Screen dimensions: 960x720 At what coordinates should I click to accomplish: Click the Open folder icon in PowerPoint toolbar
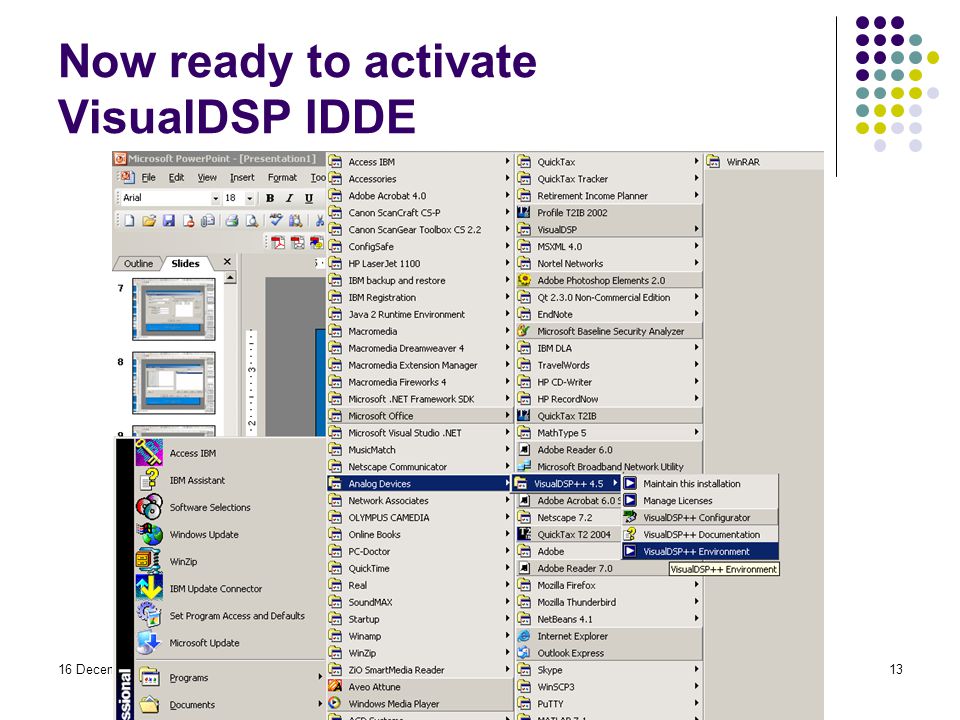coord(149,220)
